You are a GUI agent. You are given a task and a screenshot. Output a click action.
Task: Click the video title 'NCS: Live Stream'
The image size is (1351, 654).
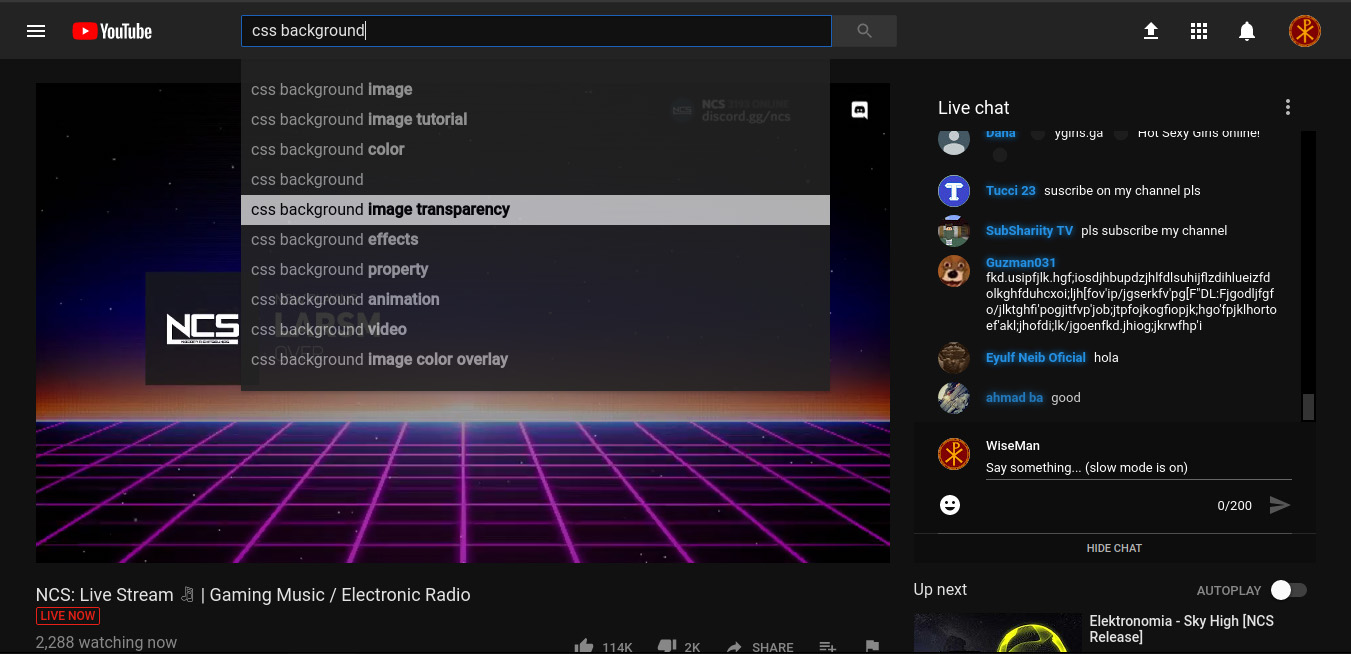(x=253, y=595)
